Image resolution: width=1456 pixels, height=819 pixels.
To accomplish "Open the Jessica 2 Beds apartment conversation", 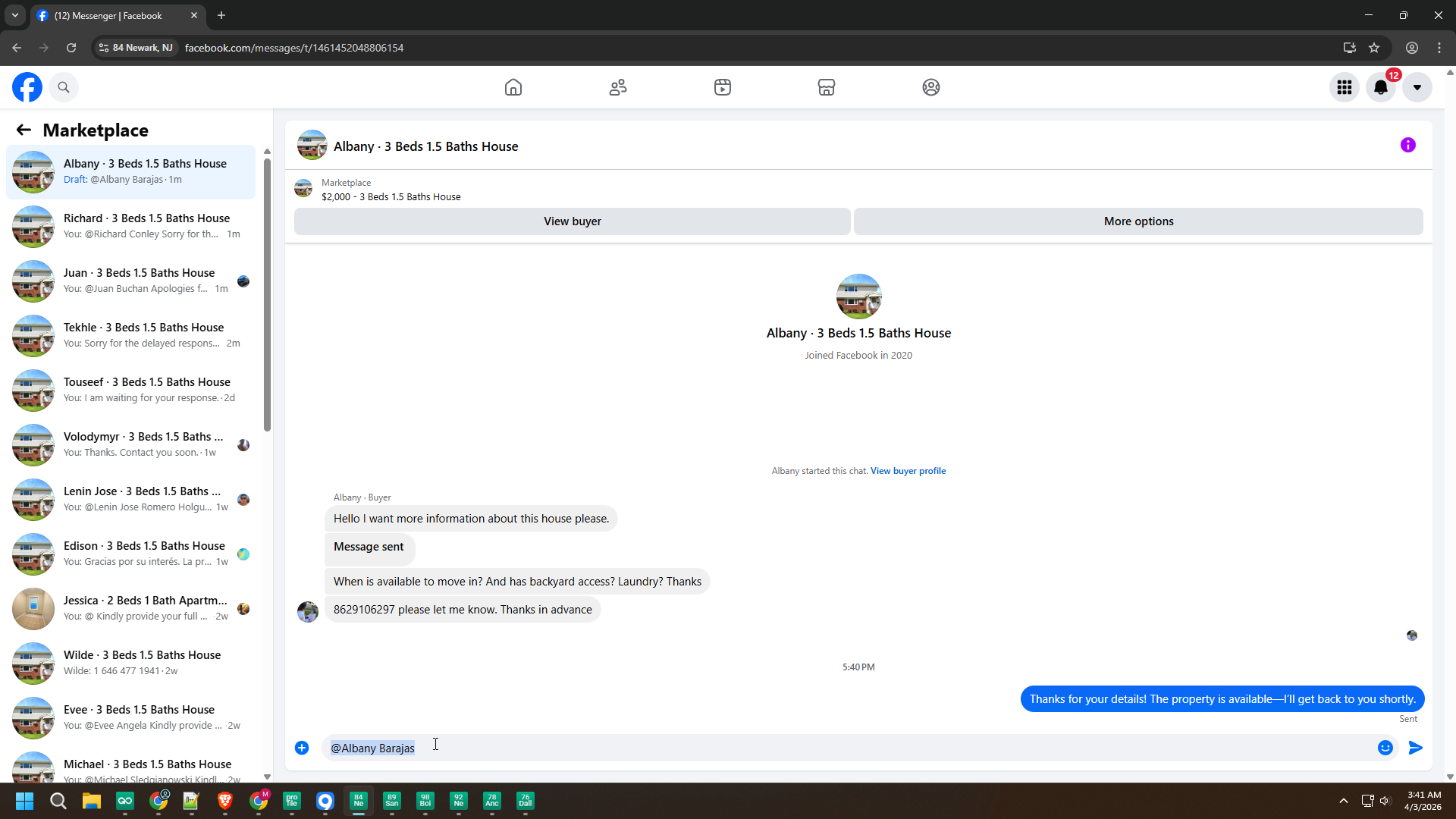I will point(131,609).
